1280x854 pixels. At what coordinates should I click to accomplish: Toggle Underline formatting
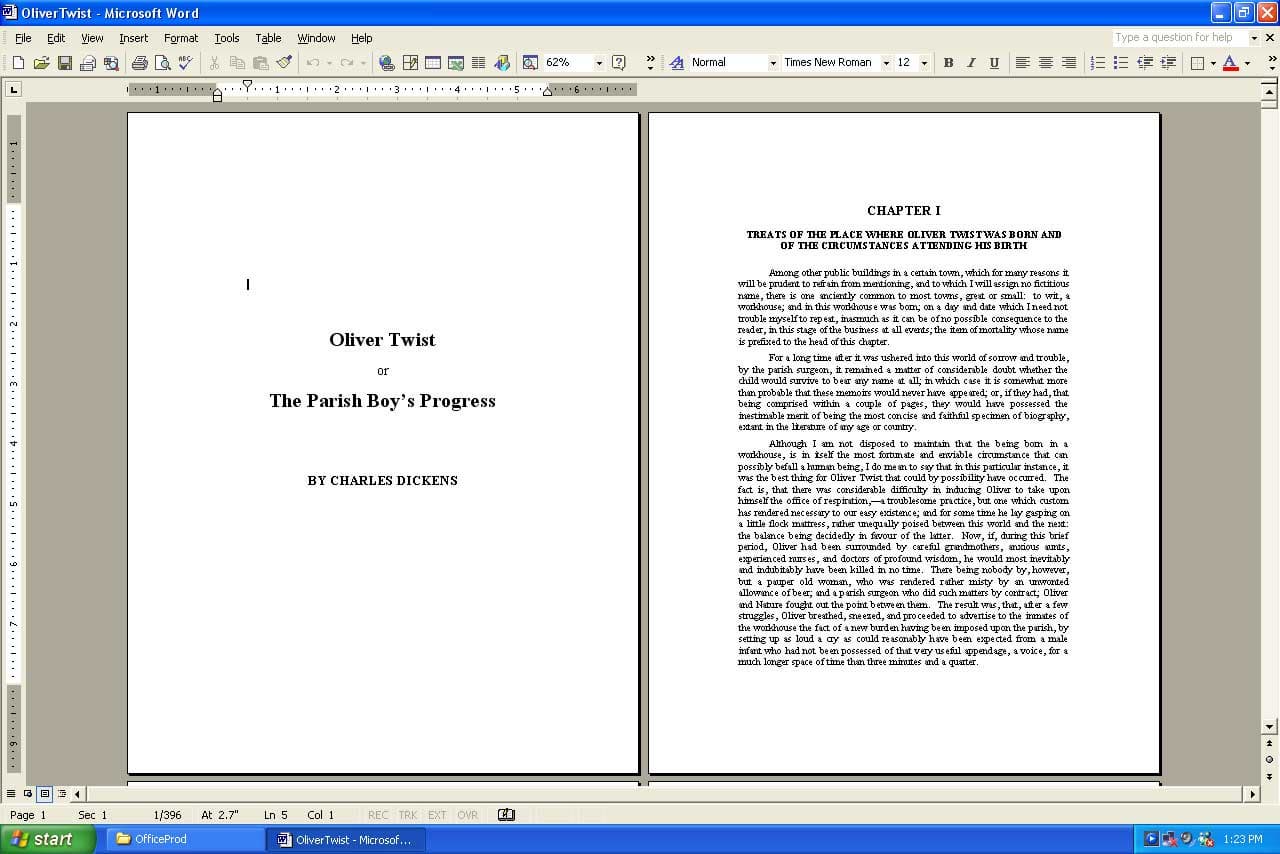point(994,63)
